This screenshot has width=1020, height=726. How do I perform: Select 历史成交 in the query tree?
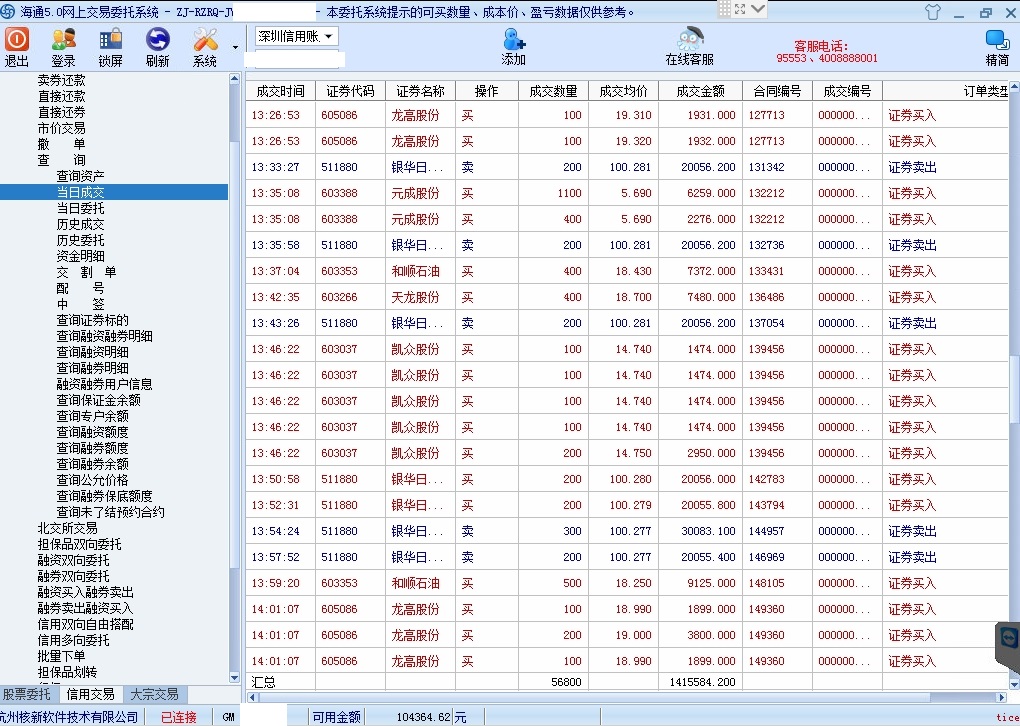[x=80, y=224]
